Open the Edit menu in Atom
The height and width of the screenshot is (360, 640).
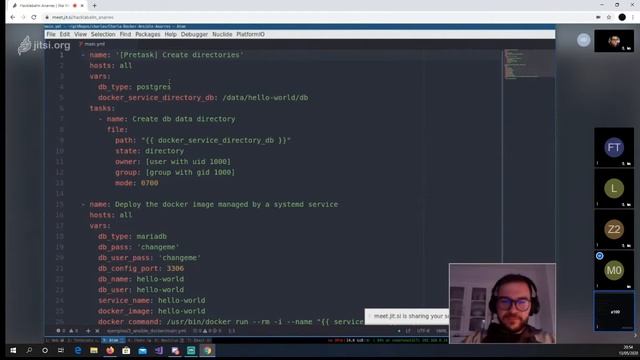pyautogui.click(x=65, y=34)
